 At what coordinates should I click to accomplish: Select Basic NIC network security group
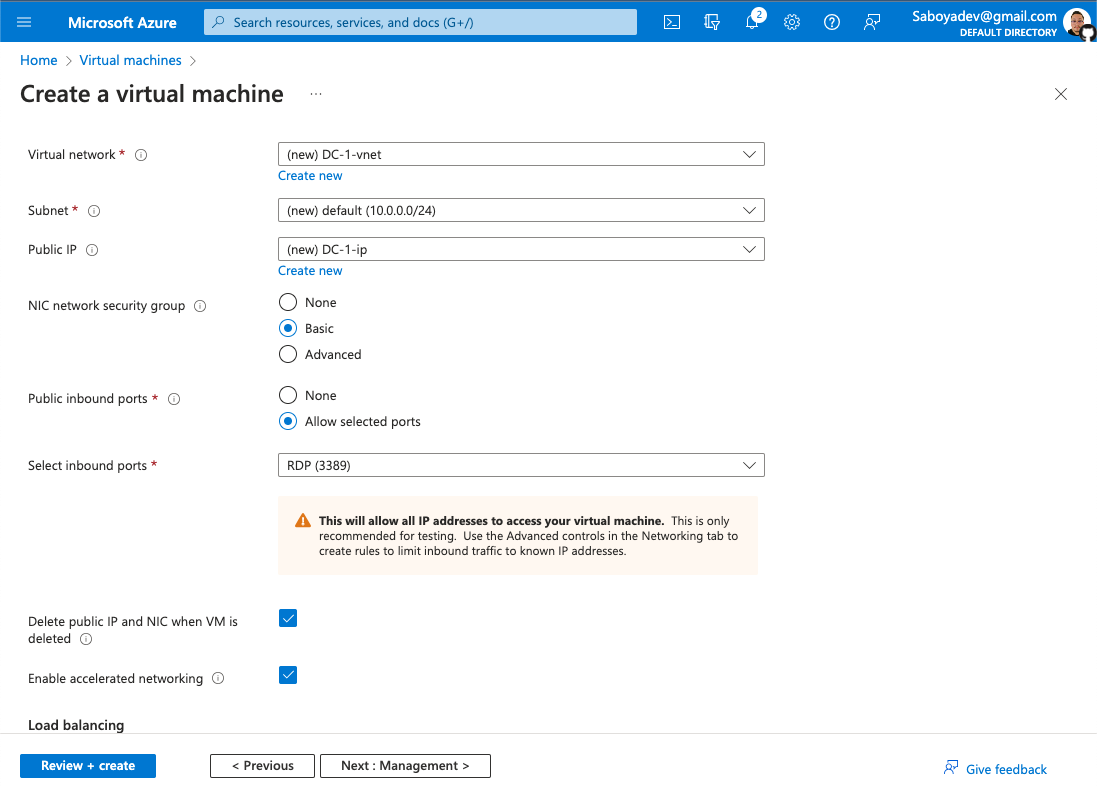tap(288, 328)
